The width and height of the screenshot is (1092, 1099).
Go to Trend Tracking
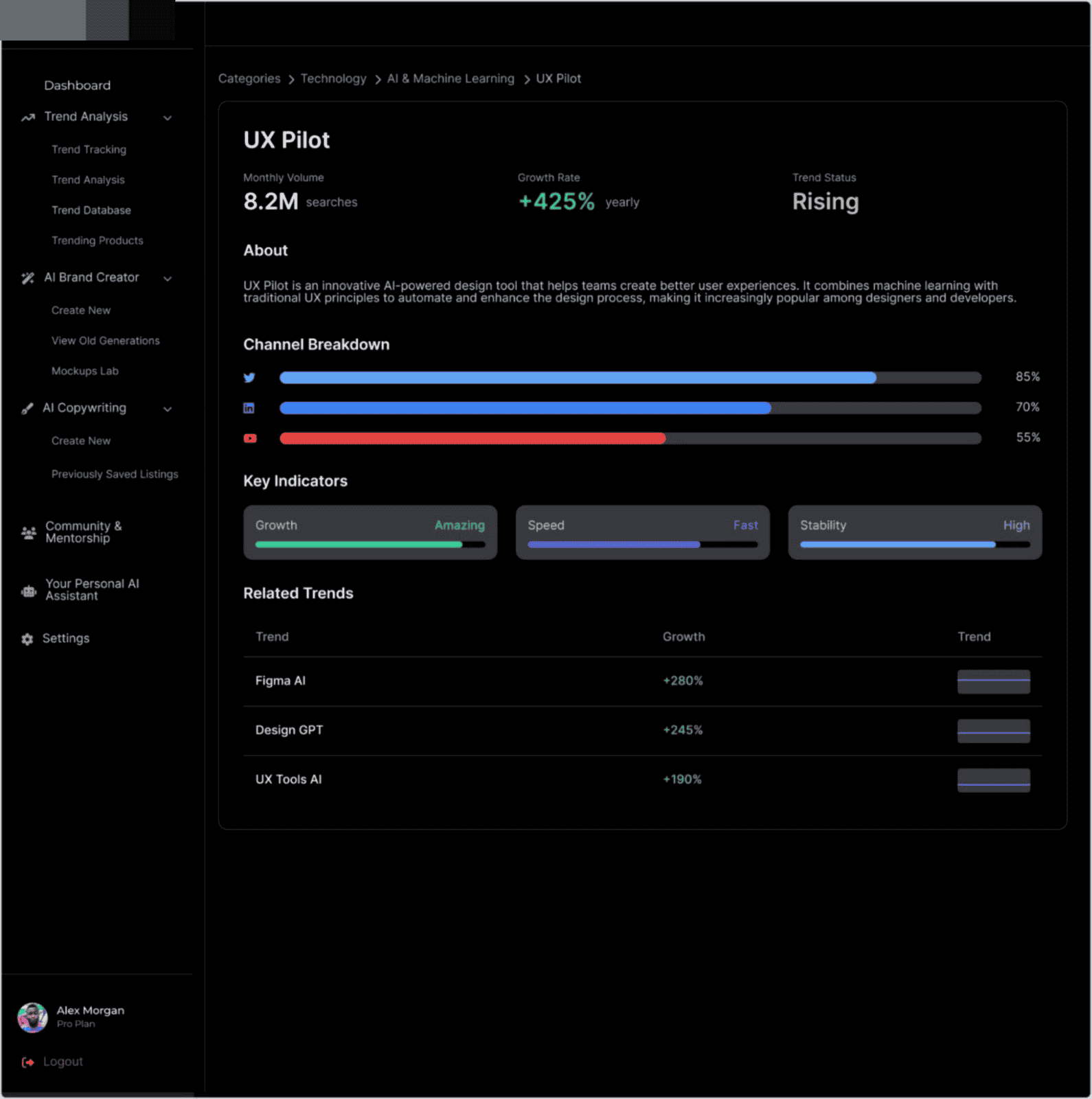point(89,150)
